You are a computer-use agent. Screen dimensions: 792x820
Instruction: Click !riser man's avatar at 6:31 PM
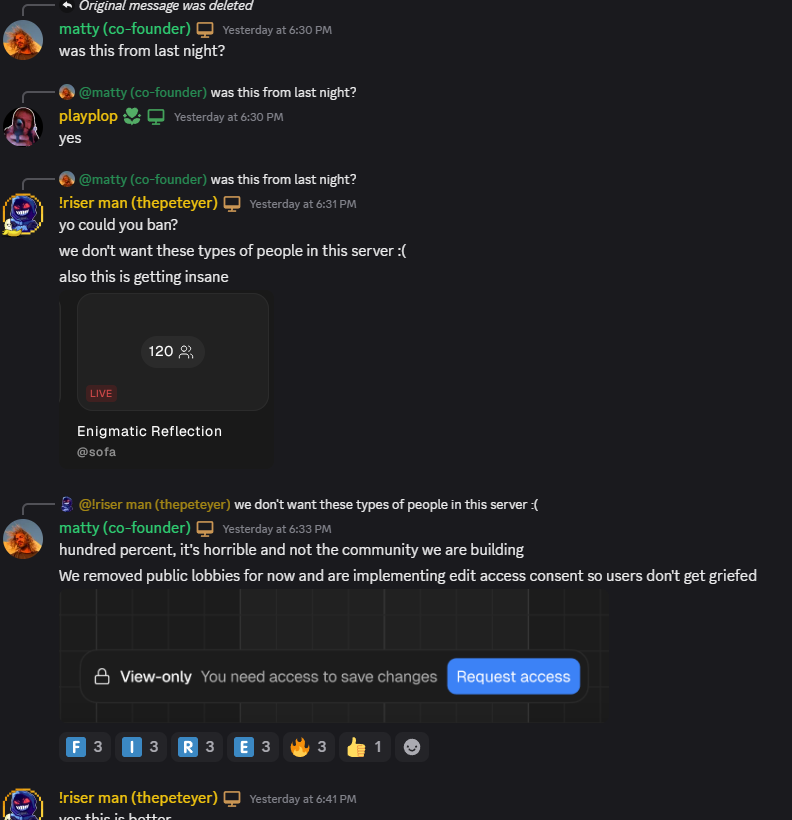(23, 214)
